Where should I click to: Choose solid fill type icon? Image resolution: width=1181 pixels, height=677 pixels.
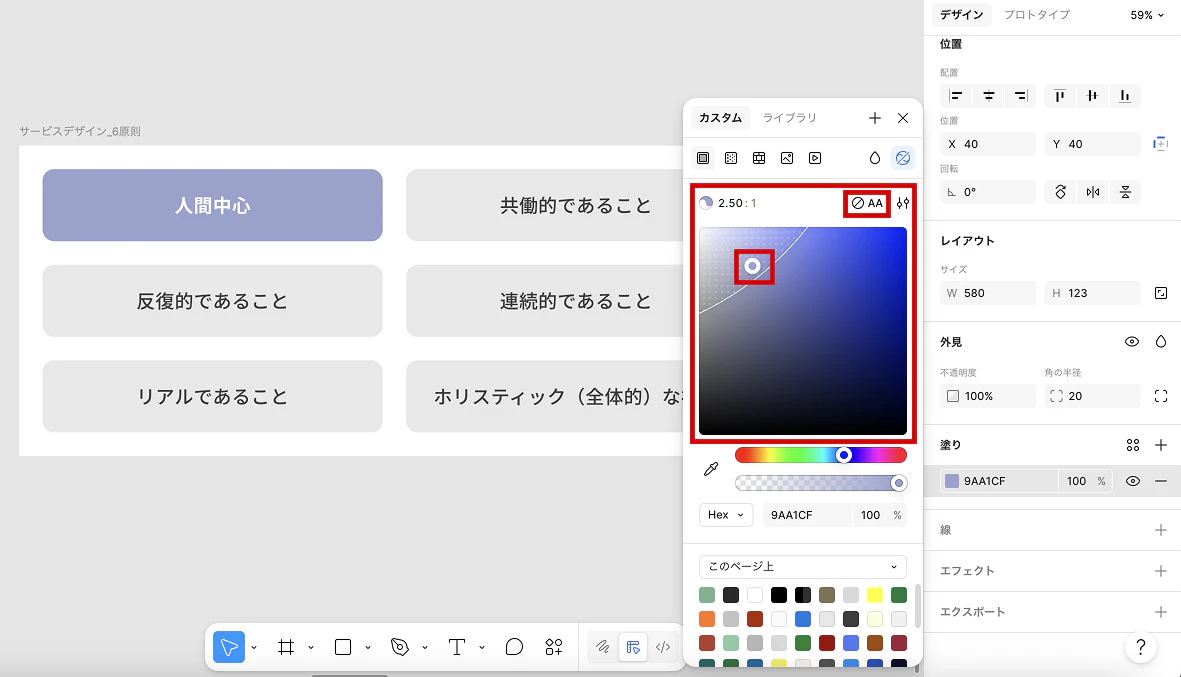(x=703, y=158)
